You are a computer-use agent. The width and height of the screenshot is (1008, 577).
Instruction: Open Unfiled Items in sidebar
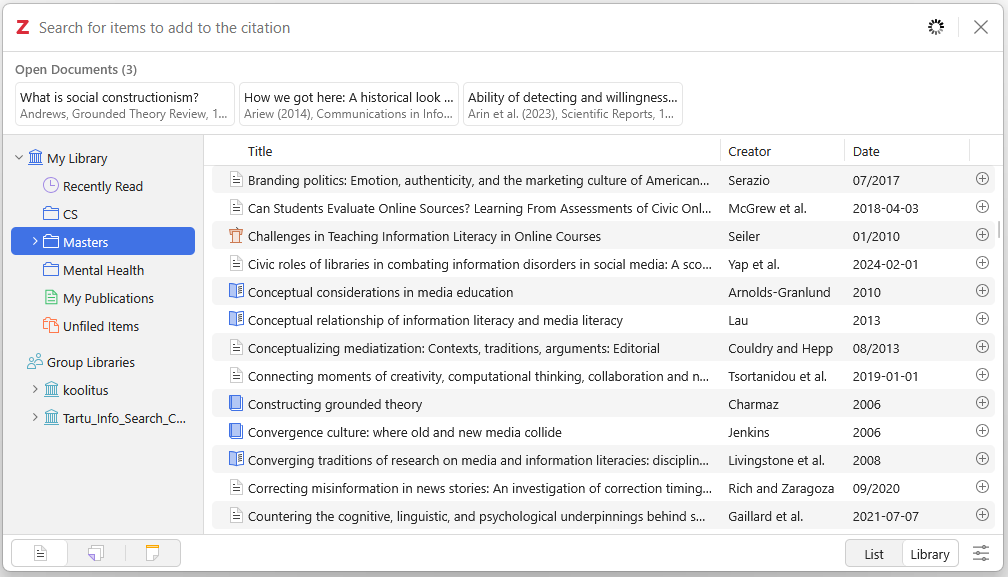click(x=103, y=326)
